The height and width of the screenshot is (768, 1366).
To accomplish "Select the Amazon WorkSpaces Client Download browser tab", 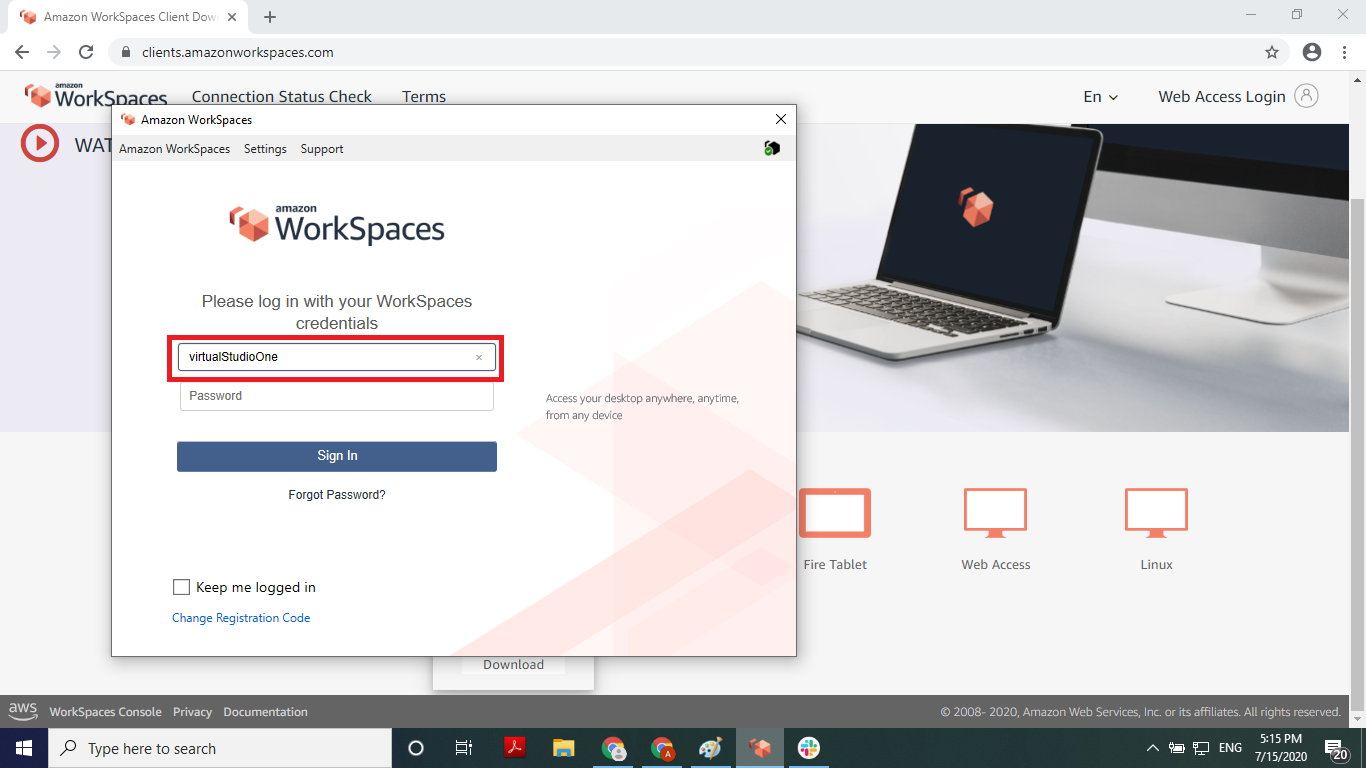I will (x=130, y=17).
